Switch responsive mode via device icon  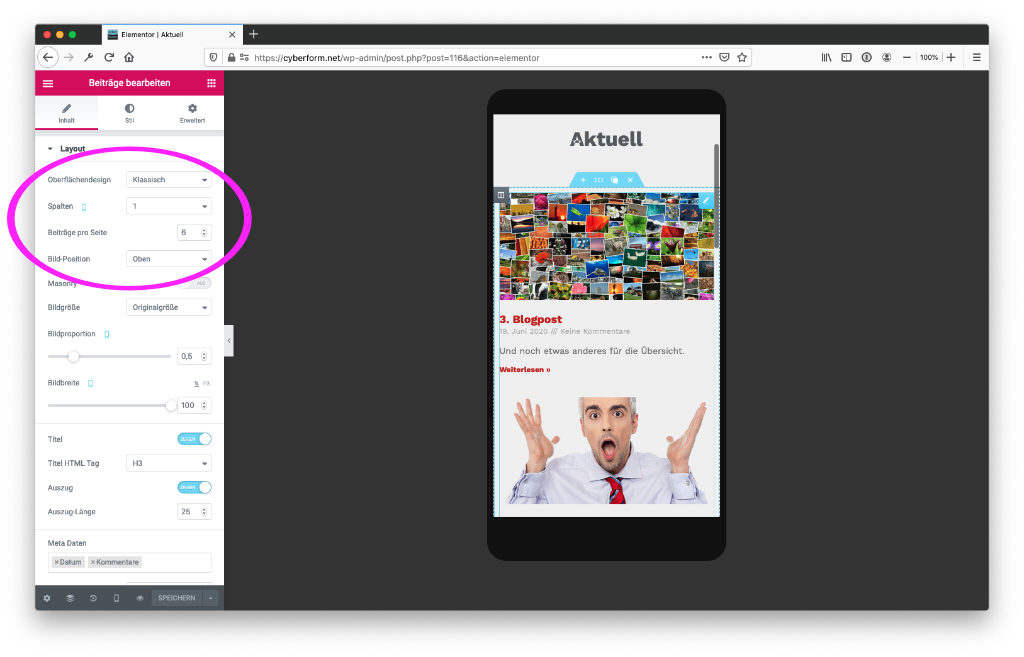pos(116,598)
